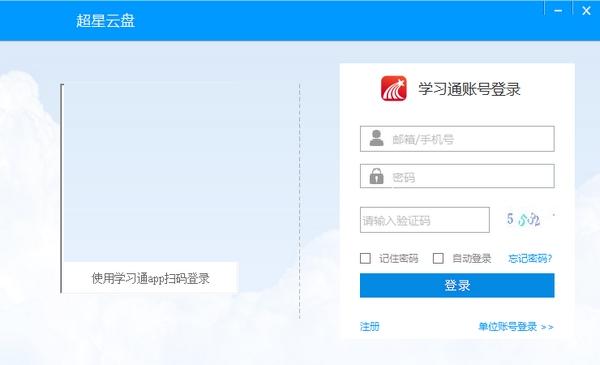Toggle the 自动登录 checkbox
The width and height of the screenshot is (600, 365).
tap(438, 258)
